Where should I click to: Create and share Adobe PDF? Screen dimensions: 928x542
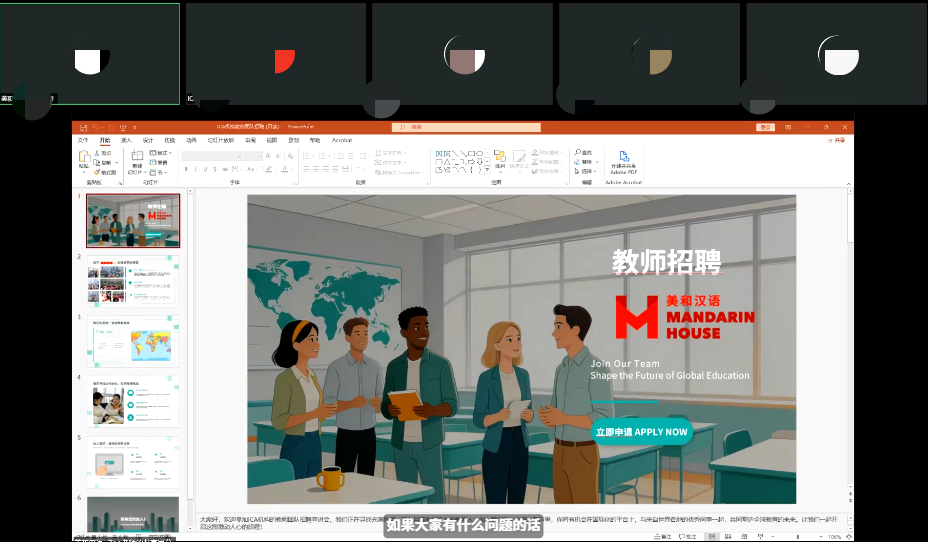coord(624,163)
